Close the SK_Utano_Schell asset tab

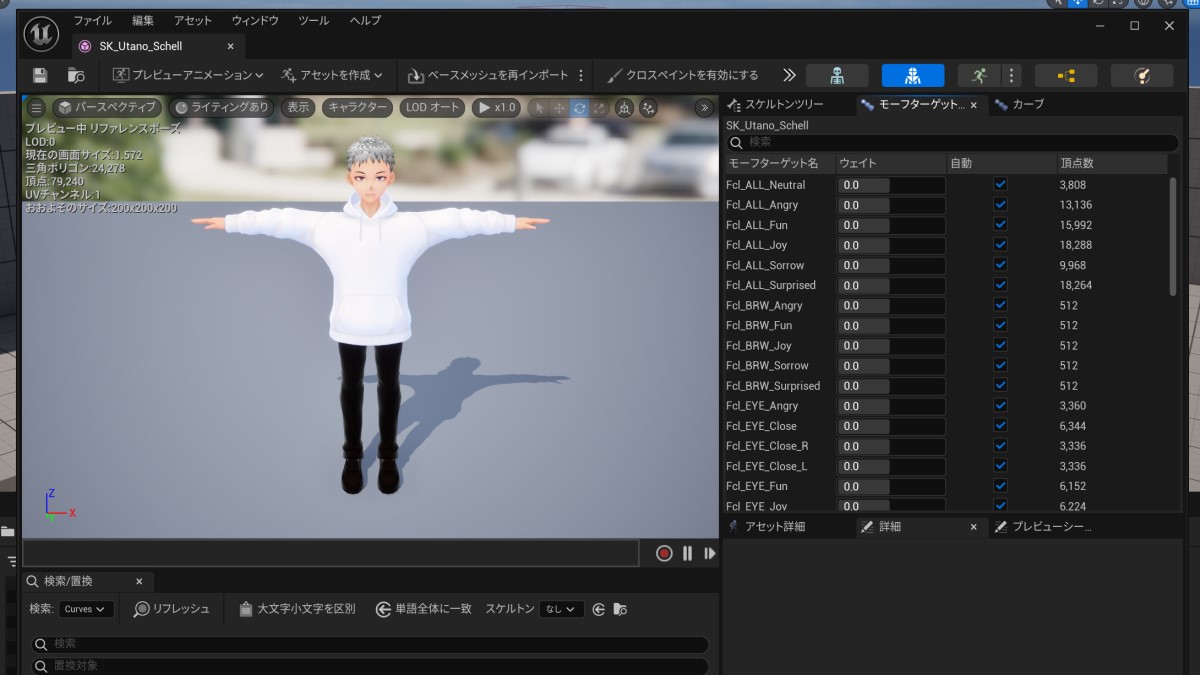point(230,46)
